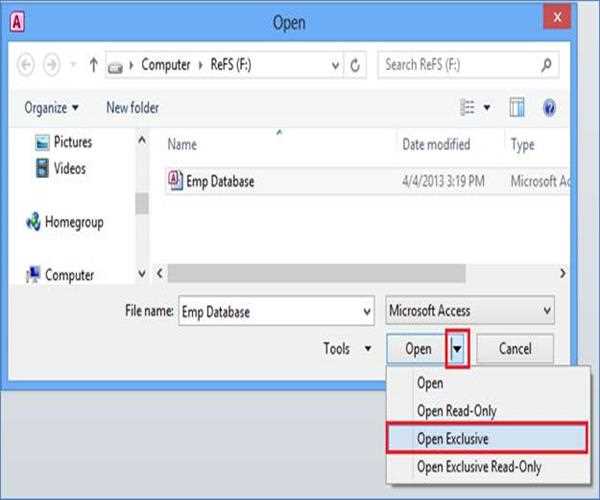Click the Cancel button
The width and height of the screenshot is (600, 500).
click(x=515, y=349)
